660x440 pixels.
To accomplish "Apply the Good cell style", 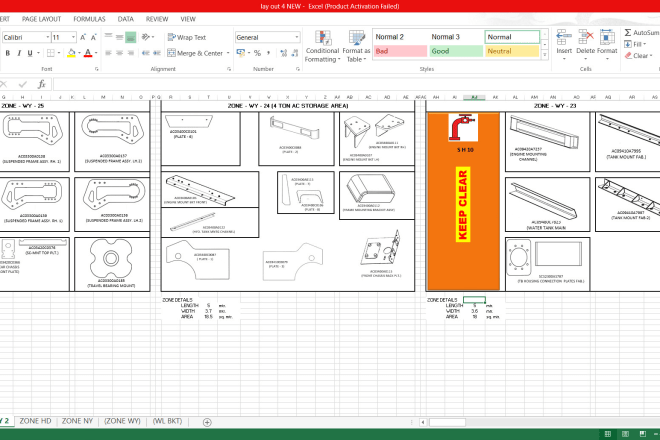I will 456,51.
